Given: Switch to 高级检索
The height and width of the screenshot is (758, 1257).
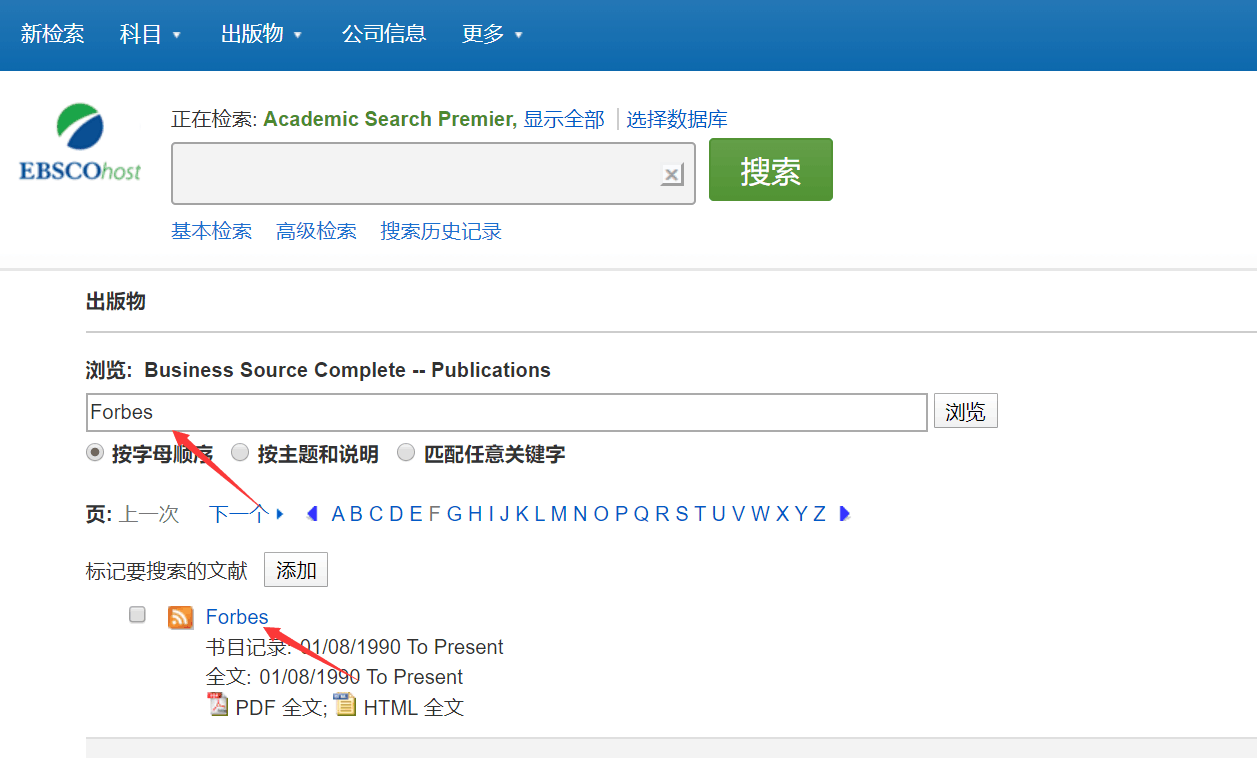Looking at the screenshot, I should coord(317,232).
